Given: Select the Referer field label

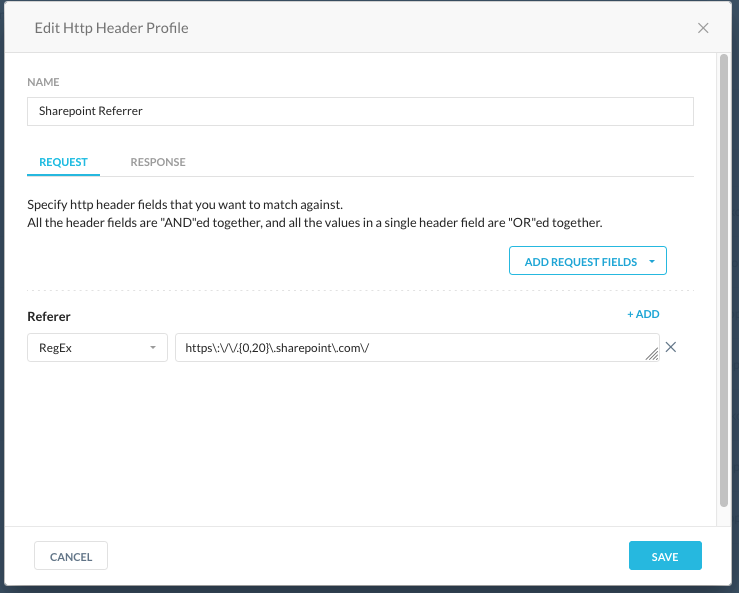Looking at the screenshot, I should tap(49, 317).
